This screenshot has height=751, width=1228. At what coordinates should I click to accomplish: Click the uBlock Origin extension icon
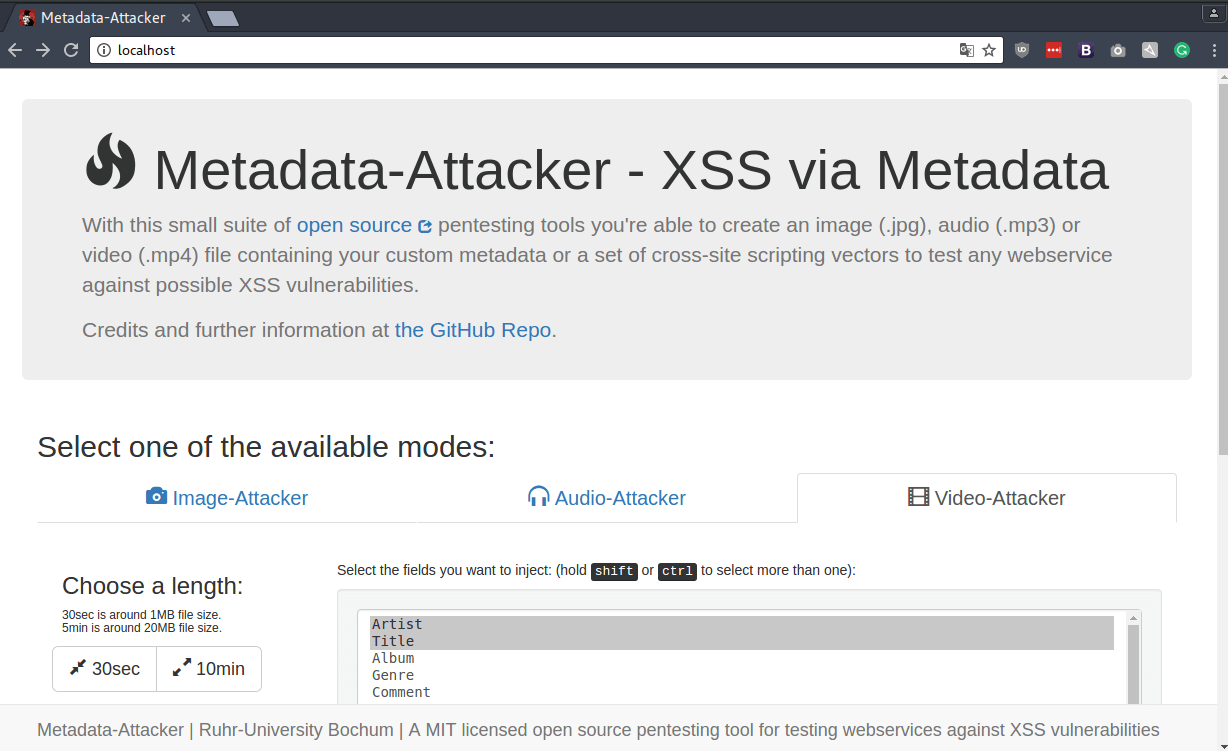tap(1021, 50)
